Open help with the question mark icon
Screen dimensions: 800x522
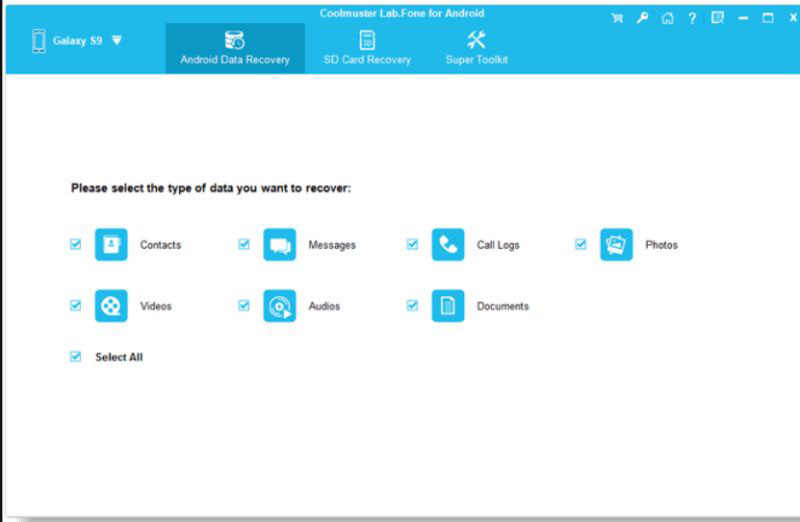pyautogui.click(x=692, y=18)
